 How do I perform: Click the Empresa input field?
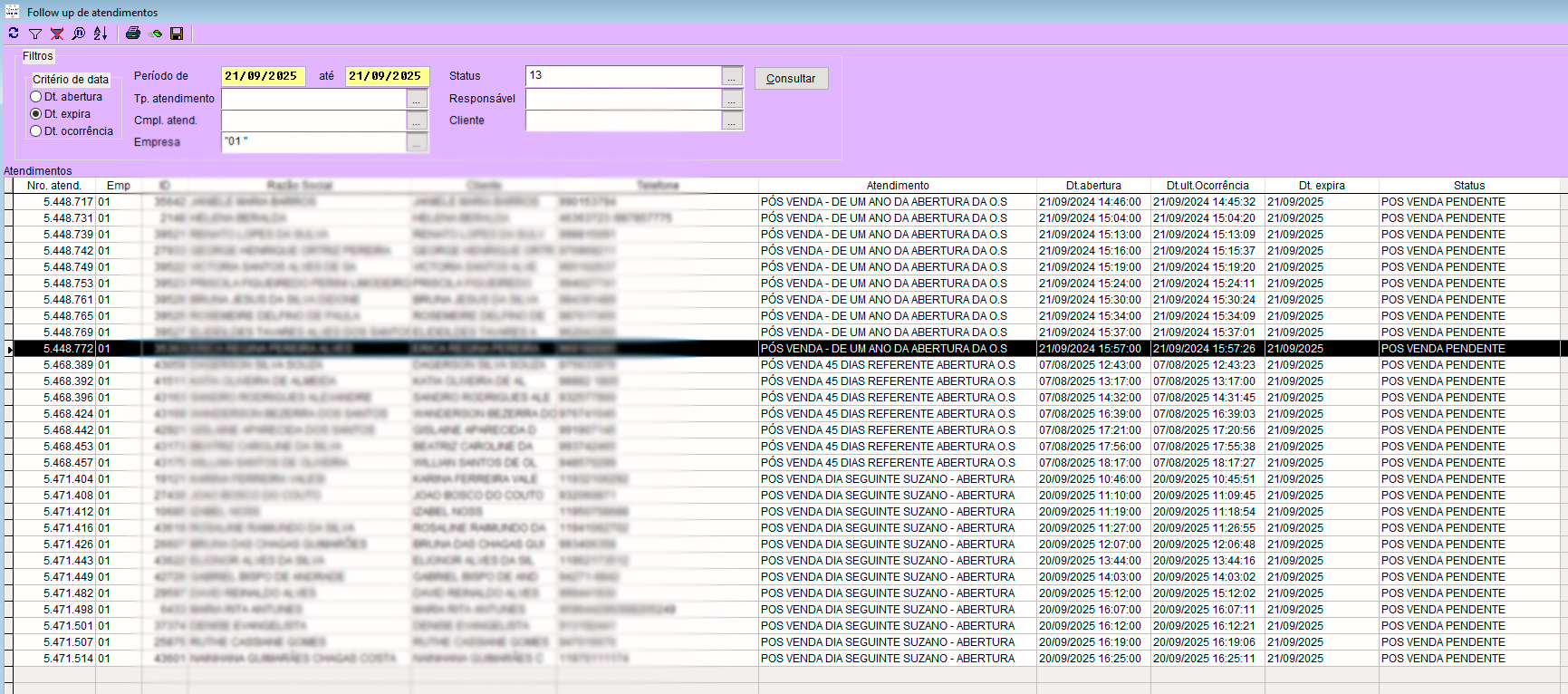[x=314, y=142]
